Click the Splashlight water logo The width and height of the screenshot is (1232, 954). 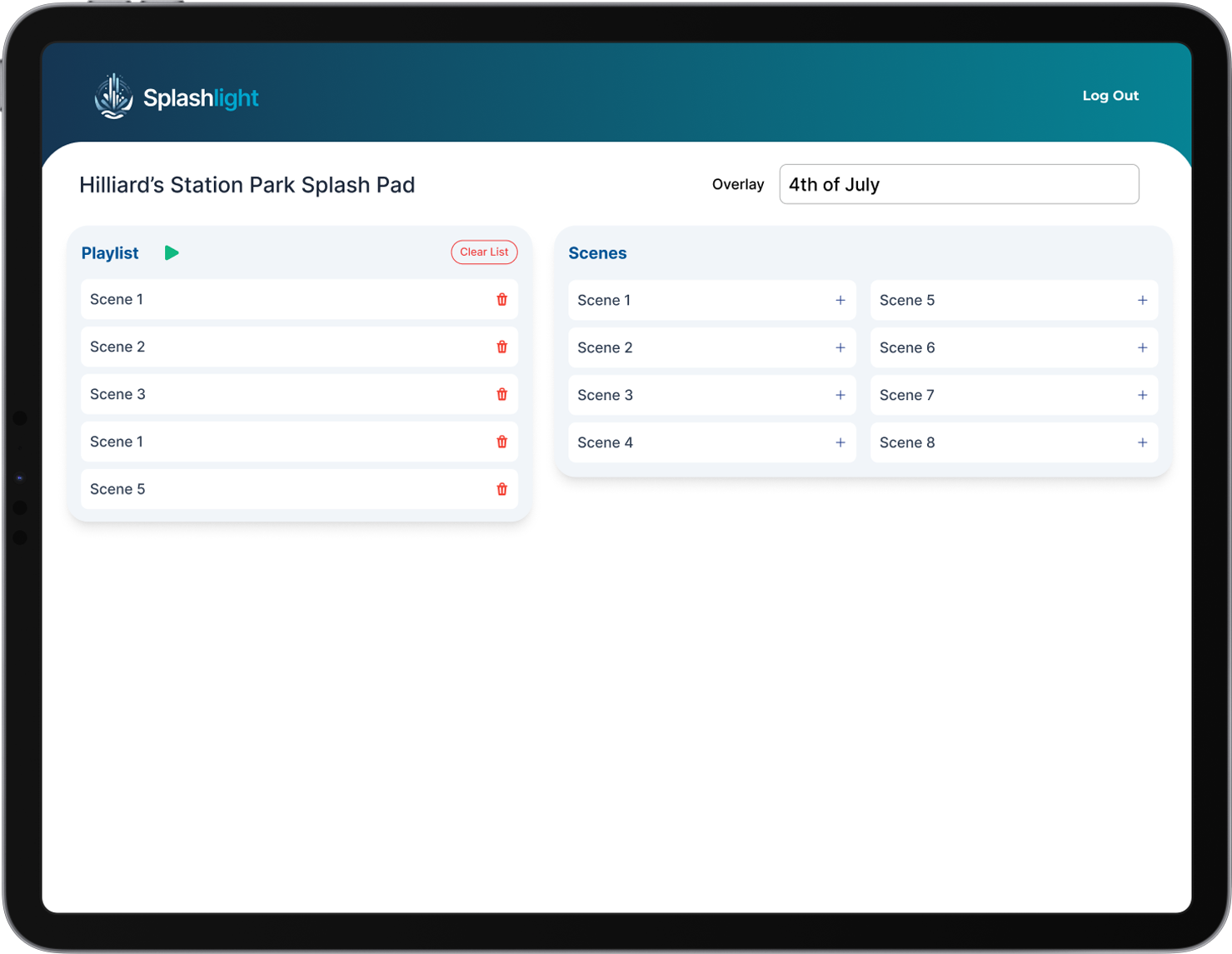point(112,96)
